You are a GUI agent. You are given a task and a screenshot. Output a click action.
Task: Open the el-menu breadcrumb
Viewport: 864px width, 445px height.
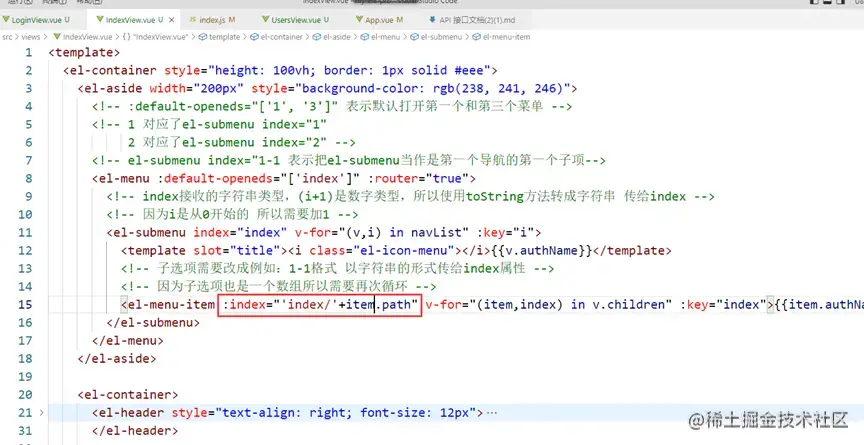coord(380,37)
